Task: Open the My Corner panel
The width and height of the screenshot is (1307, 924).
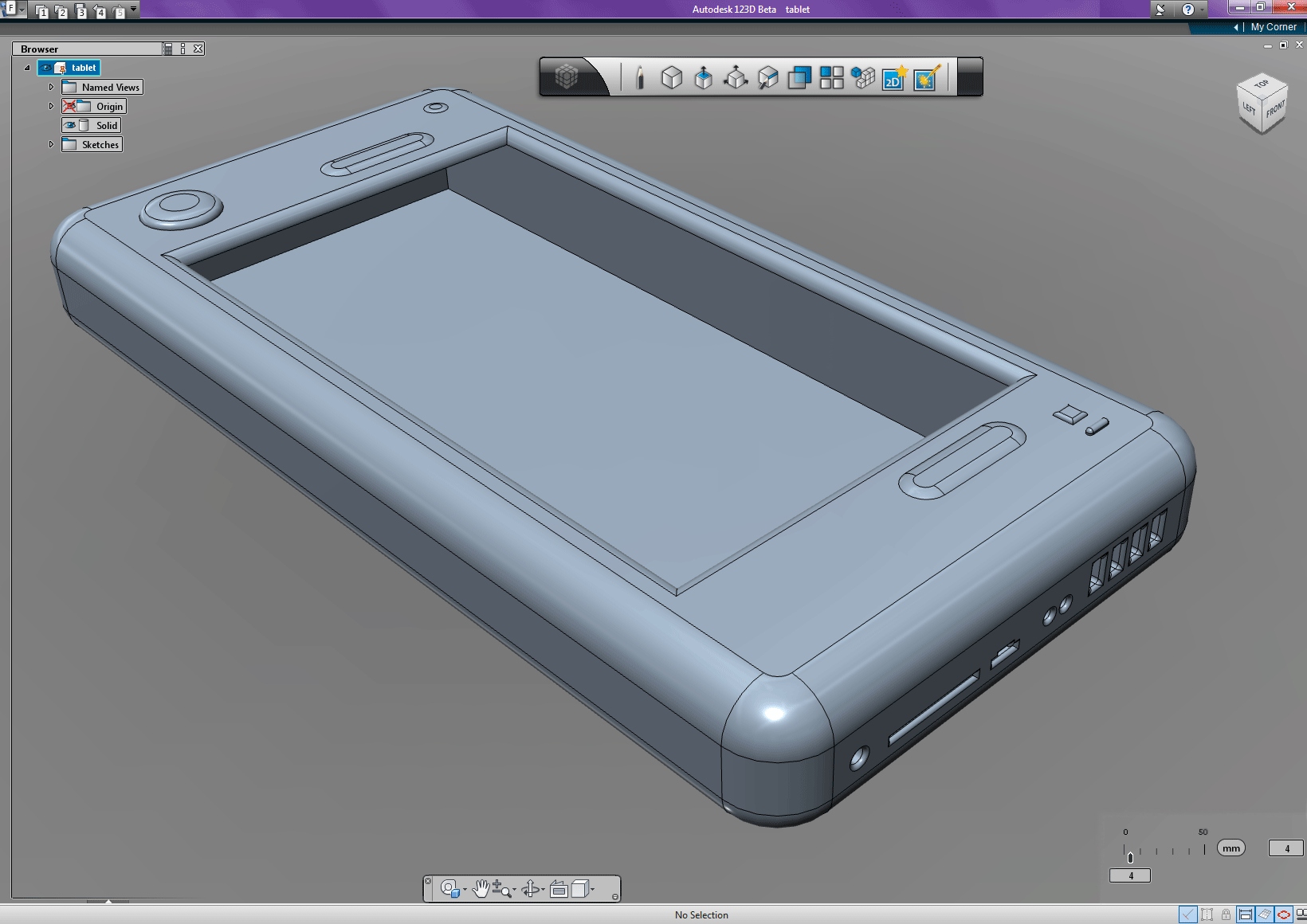Action: [x=1274, y=27]
